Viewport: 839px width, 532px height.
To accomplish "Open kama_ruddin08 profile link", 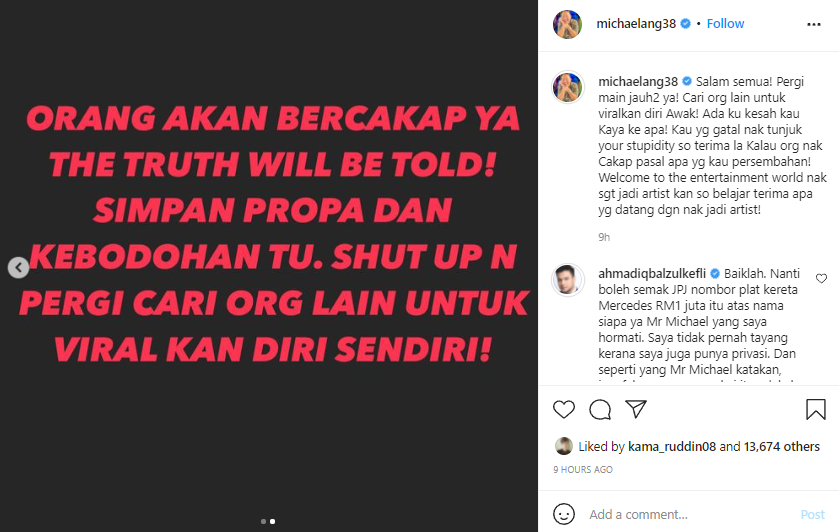I will click(672, 446).
